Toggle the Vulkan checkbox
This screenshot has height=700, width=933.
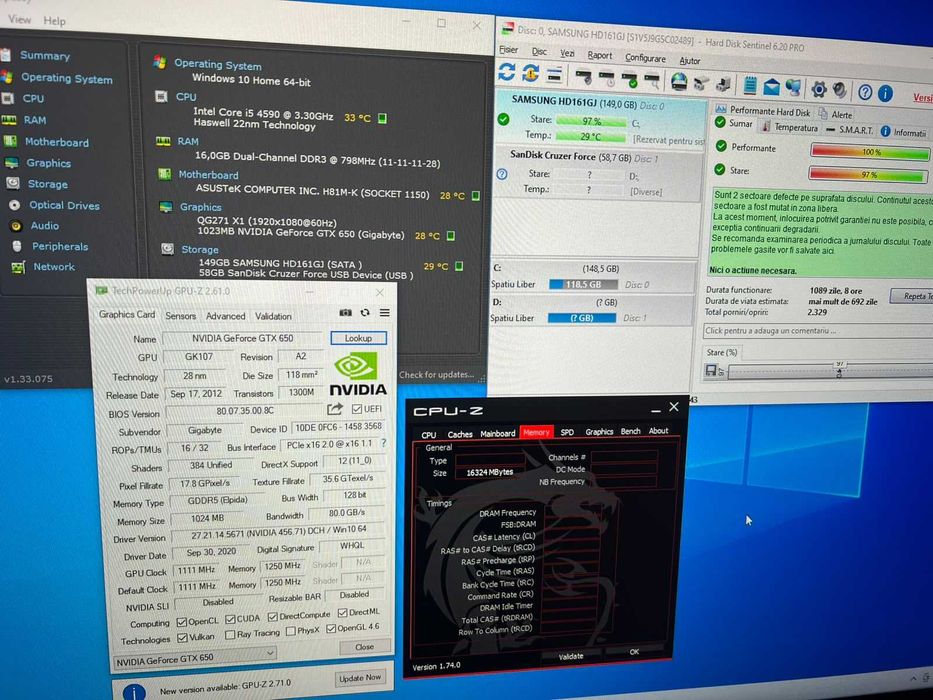pos(182,638)
